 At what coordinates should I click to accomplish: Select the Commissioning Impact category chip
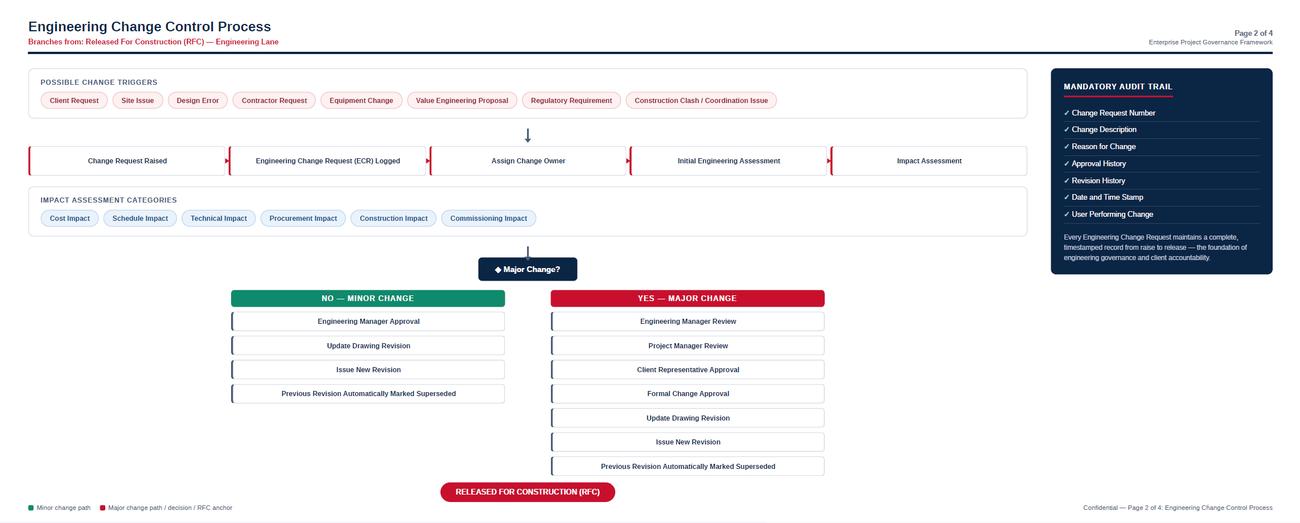(488, 218)
